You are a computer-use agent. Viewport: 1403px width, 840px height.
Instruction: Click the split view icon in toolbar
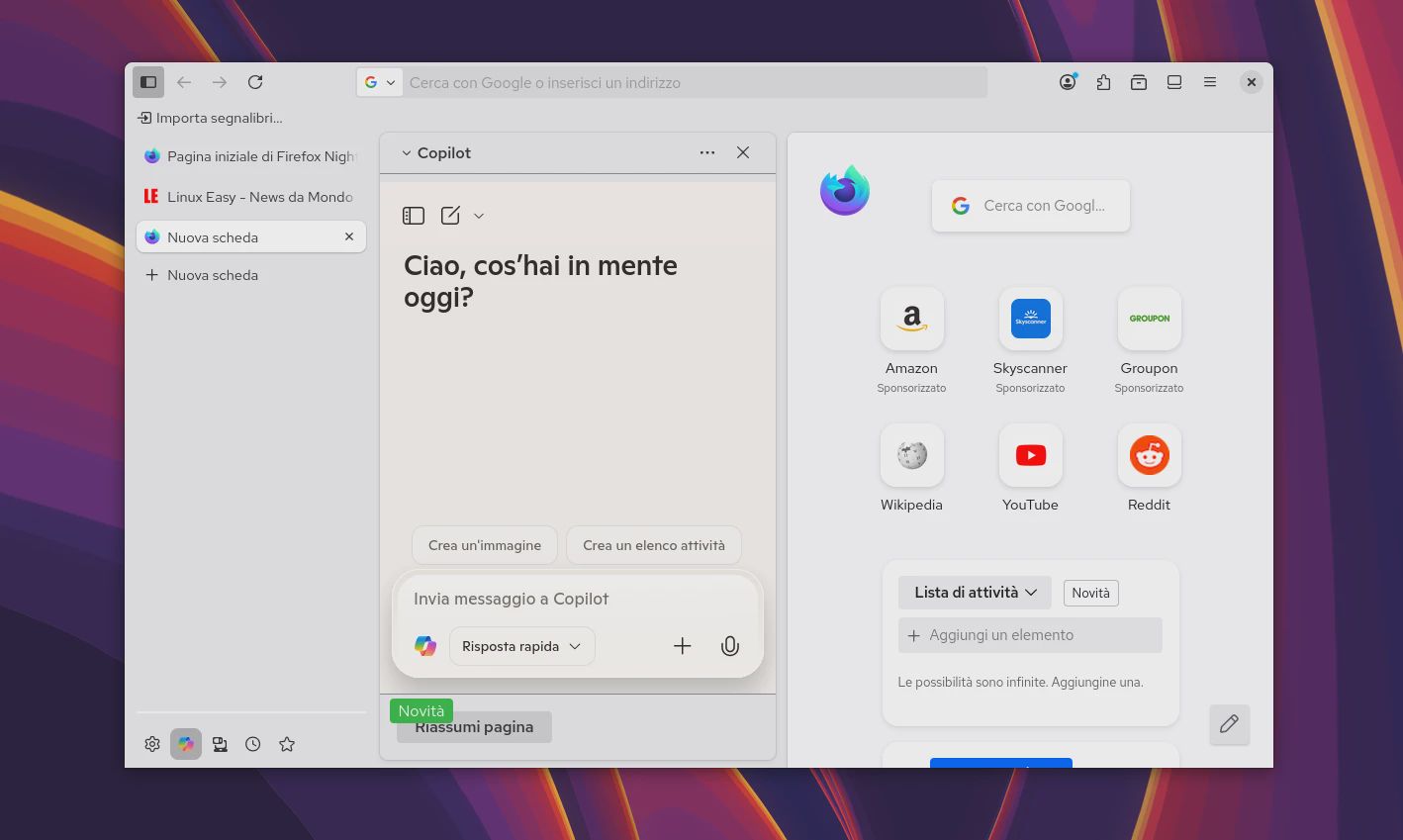[1174, 82]
